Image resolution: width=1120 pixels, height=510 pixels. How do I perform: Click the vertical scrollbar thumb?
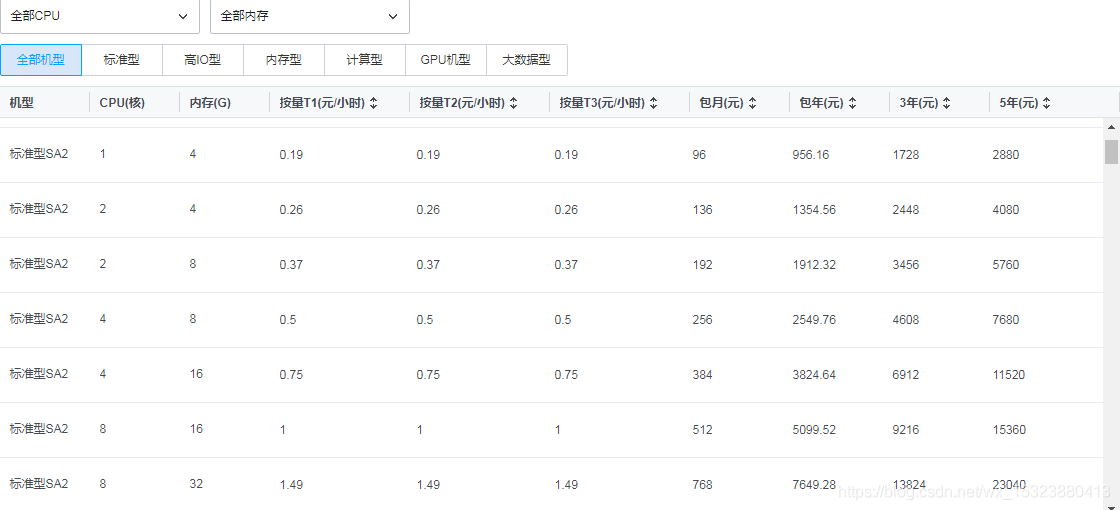click(x=1111, y=151)
